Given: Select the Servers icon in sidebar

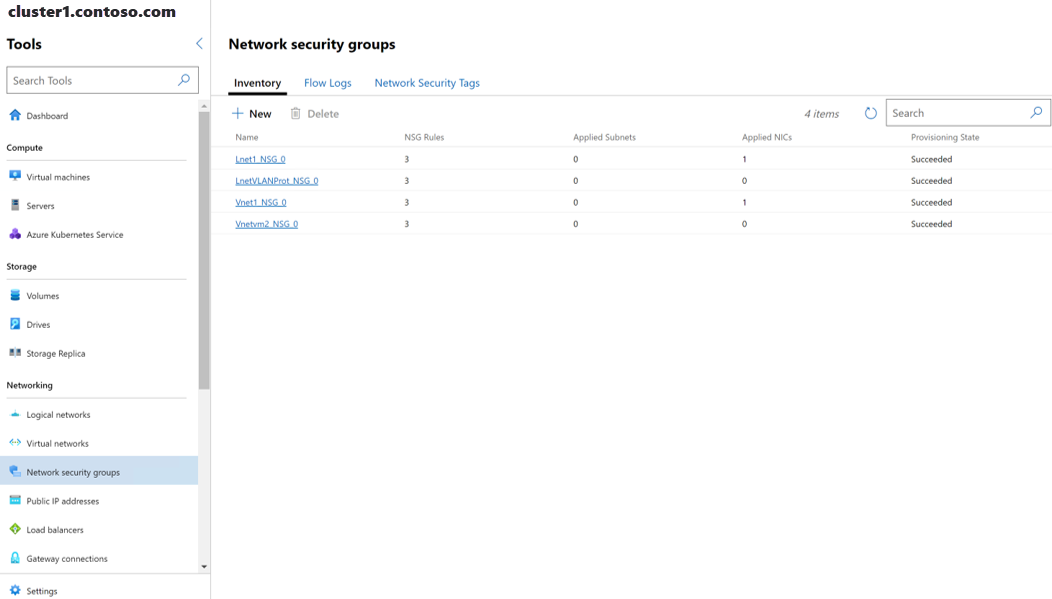Looking at the screenshot, I should (x=15, y=205).
